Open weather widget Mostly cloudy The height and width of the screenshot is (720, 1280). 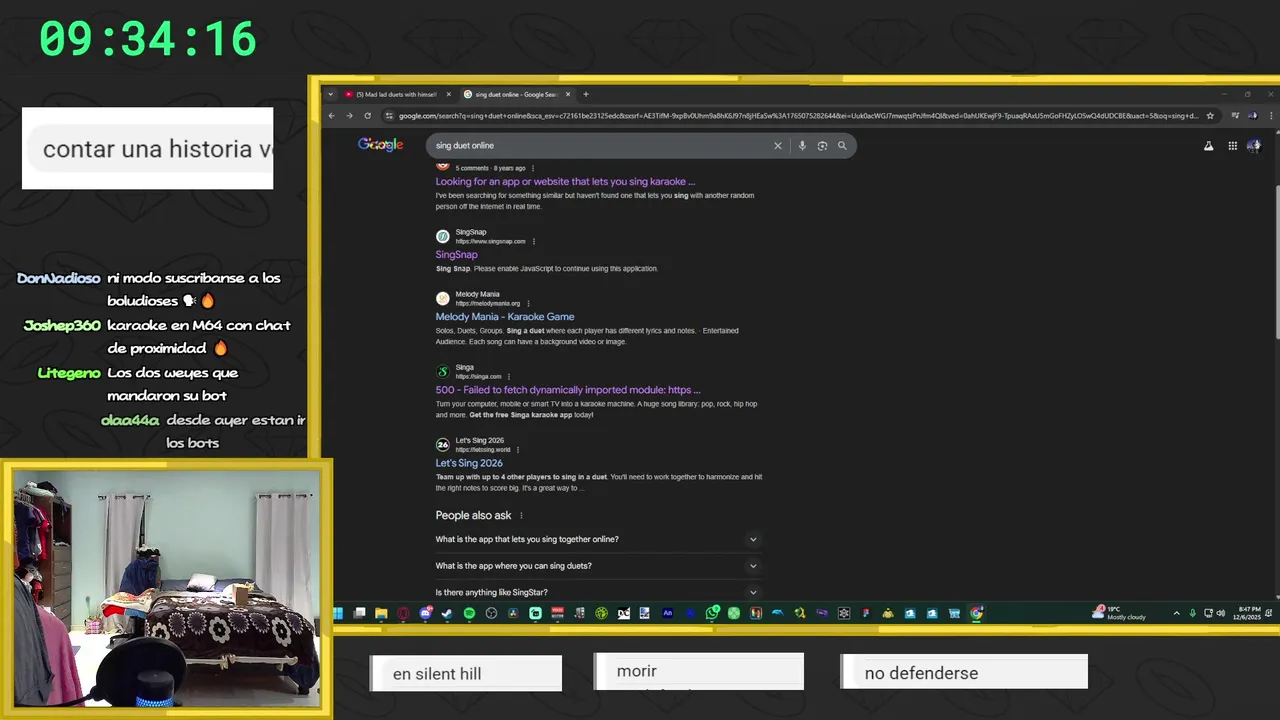(x=1121, y=613)
